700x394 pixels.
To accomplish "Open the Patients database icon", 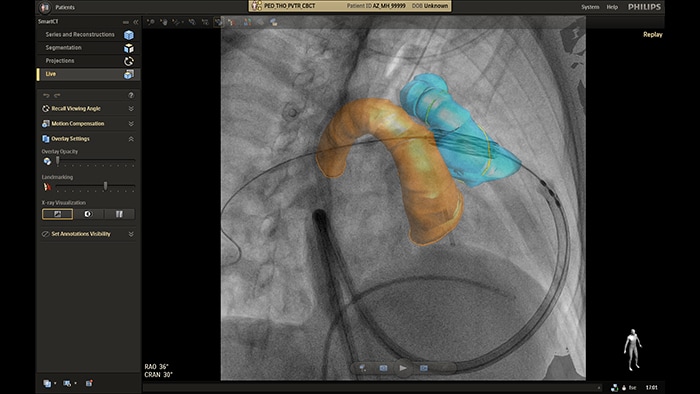I will [x=45, y=7].
